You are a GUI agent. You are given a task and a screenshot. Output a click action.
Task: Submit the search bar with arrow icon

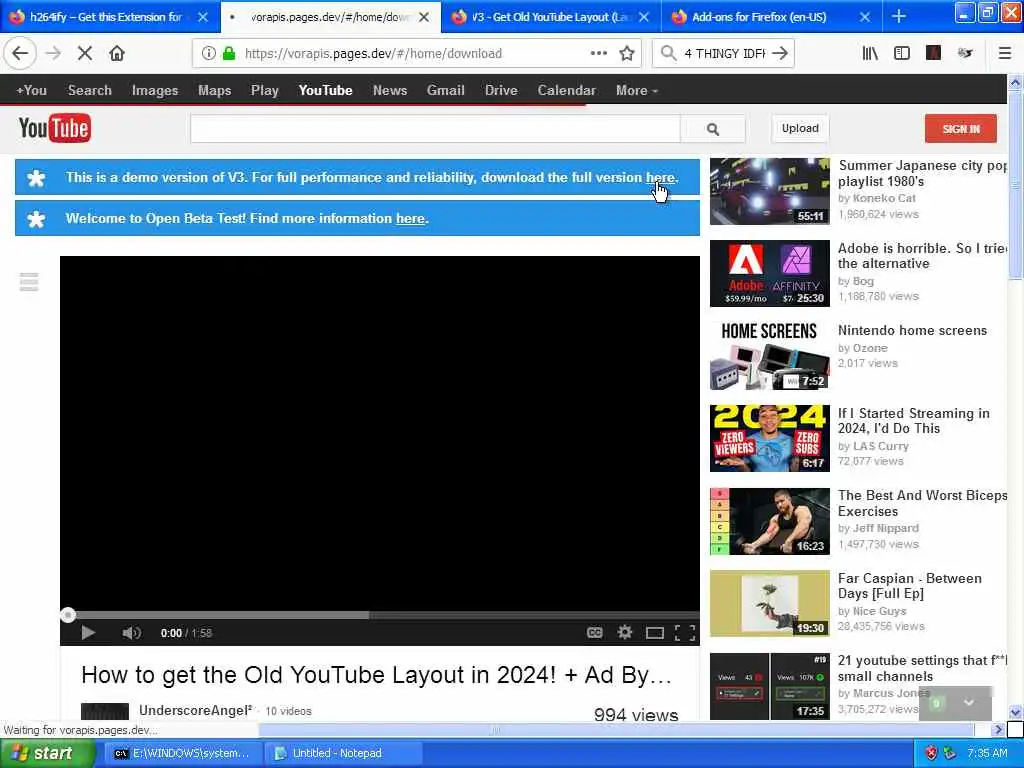click(780, 53)
